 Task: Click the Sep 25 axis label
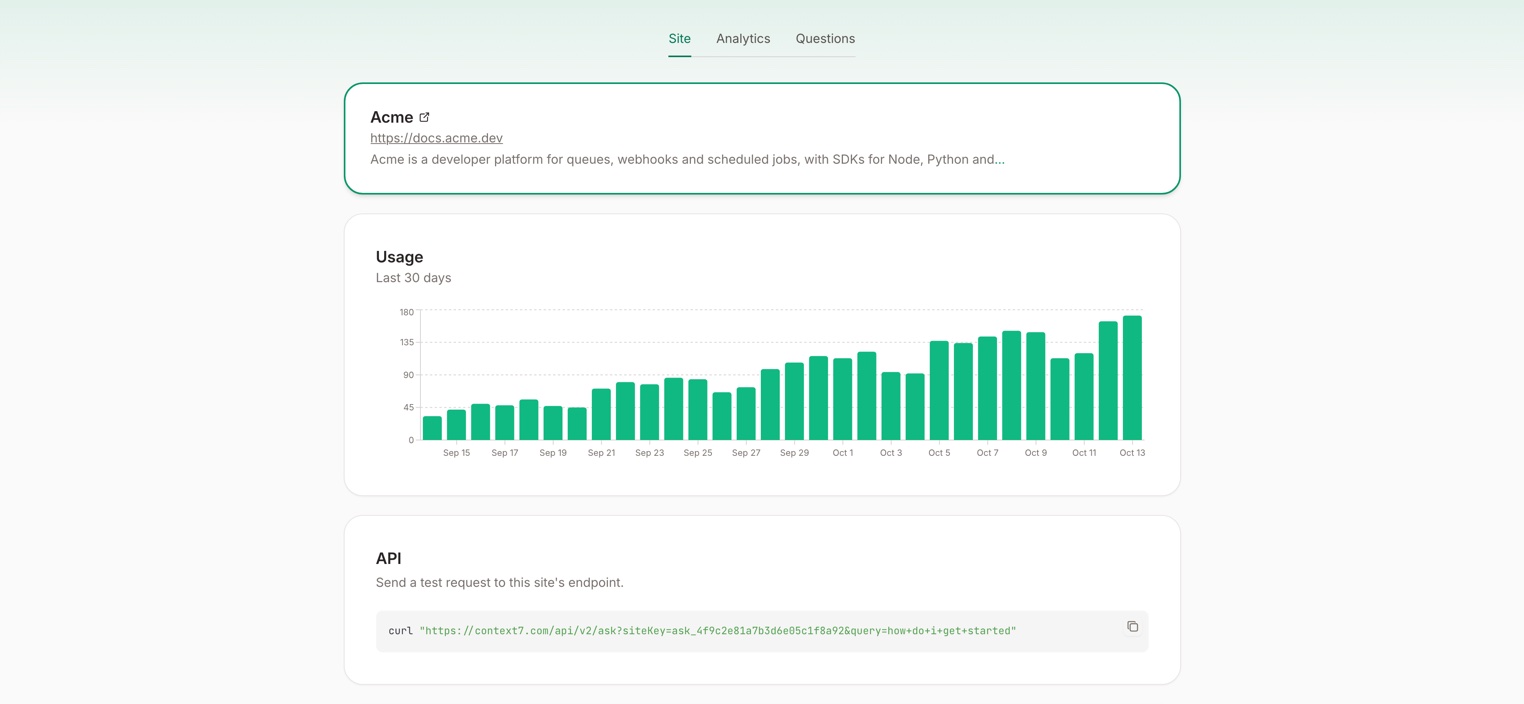698,453
